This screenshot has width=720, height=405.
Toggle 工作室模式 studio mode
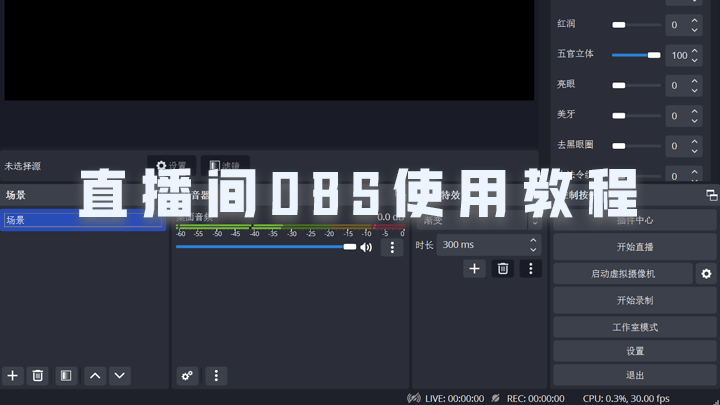click(x=635, y=327)
